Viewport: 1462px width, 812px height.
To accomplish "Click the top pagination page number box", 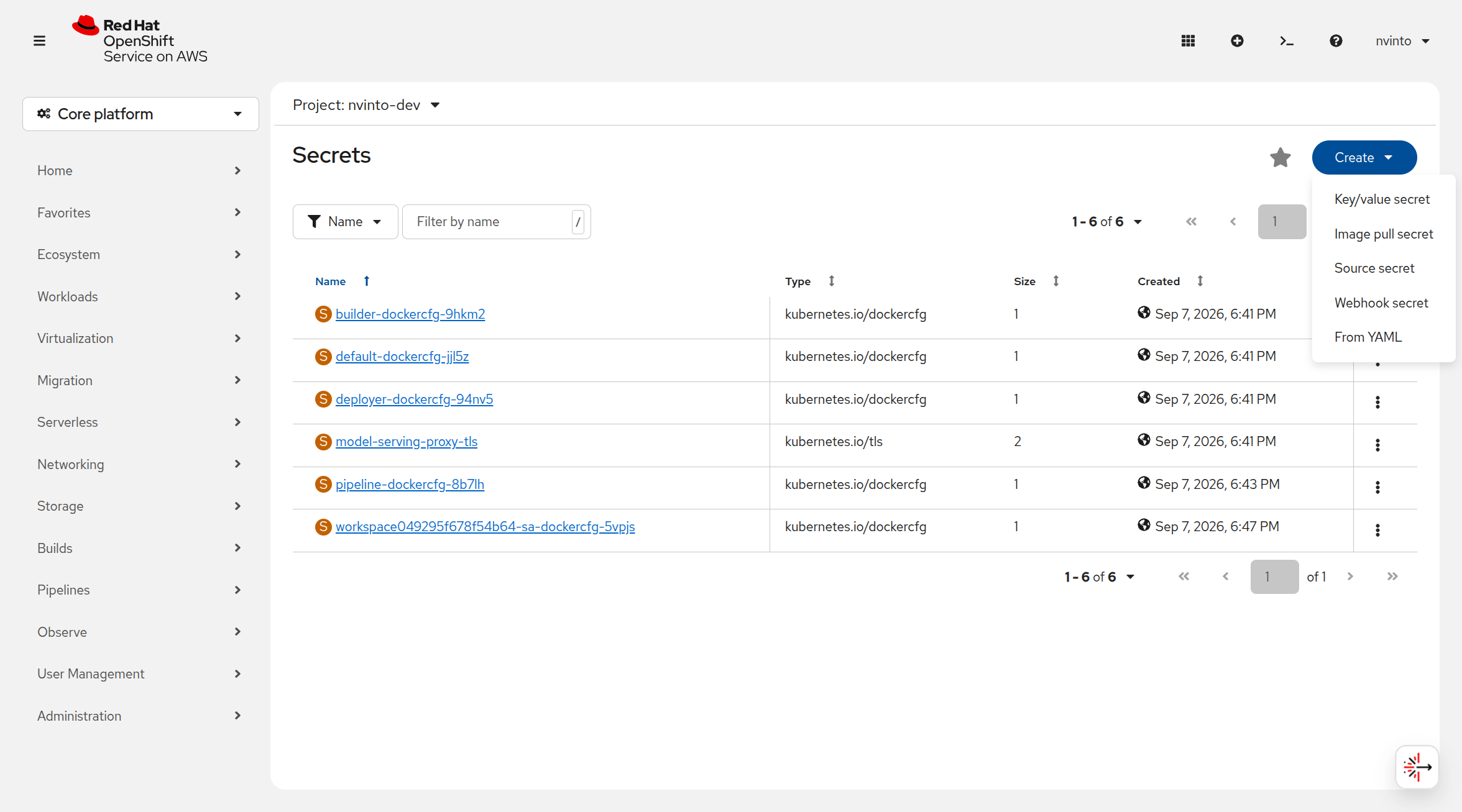I will [x=1282, y=222].
